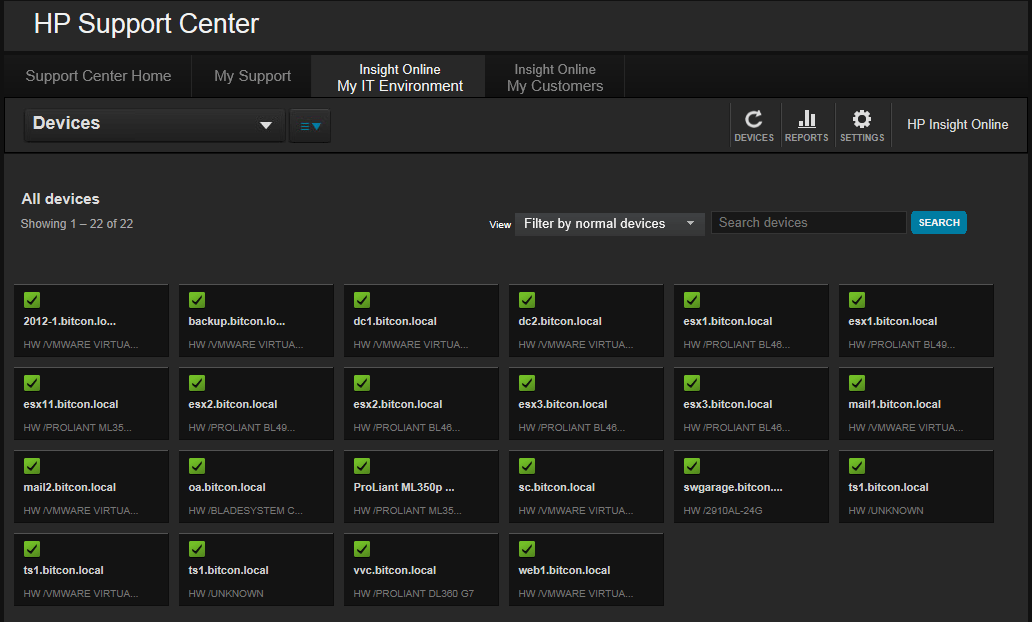Click the All devices heading
Screen dimensions: 1032x622
click(x=61, y=199)
